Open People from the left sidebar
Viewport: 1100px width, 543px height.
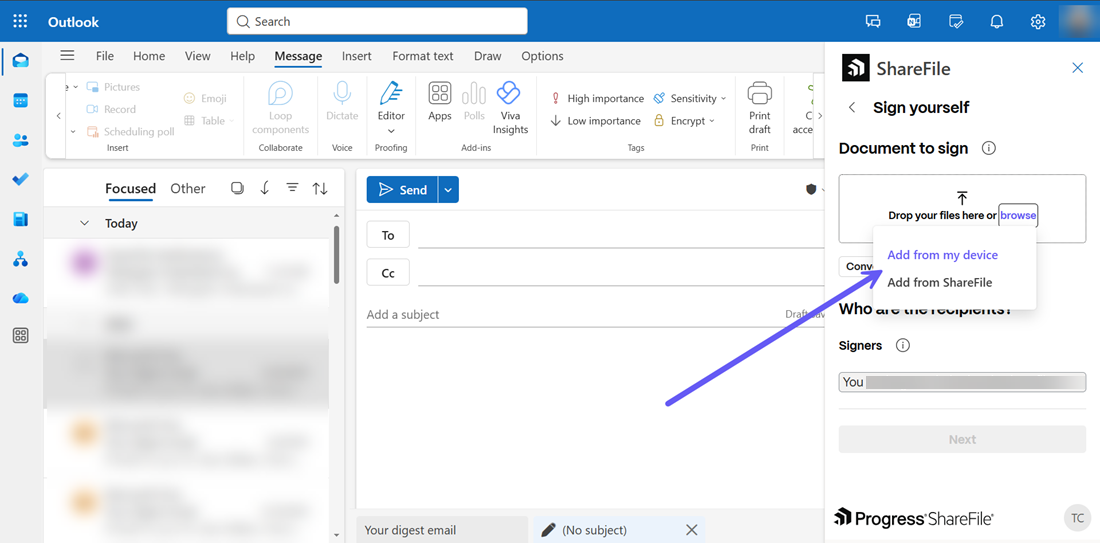pos(20,140)
